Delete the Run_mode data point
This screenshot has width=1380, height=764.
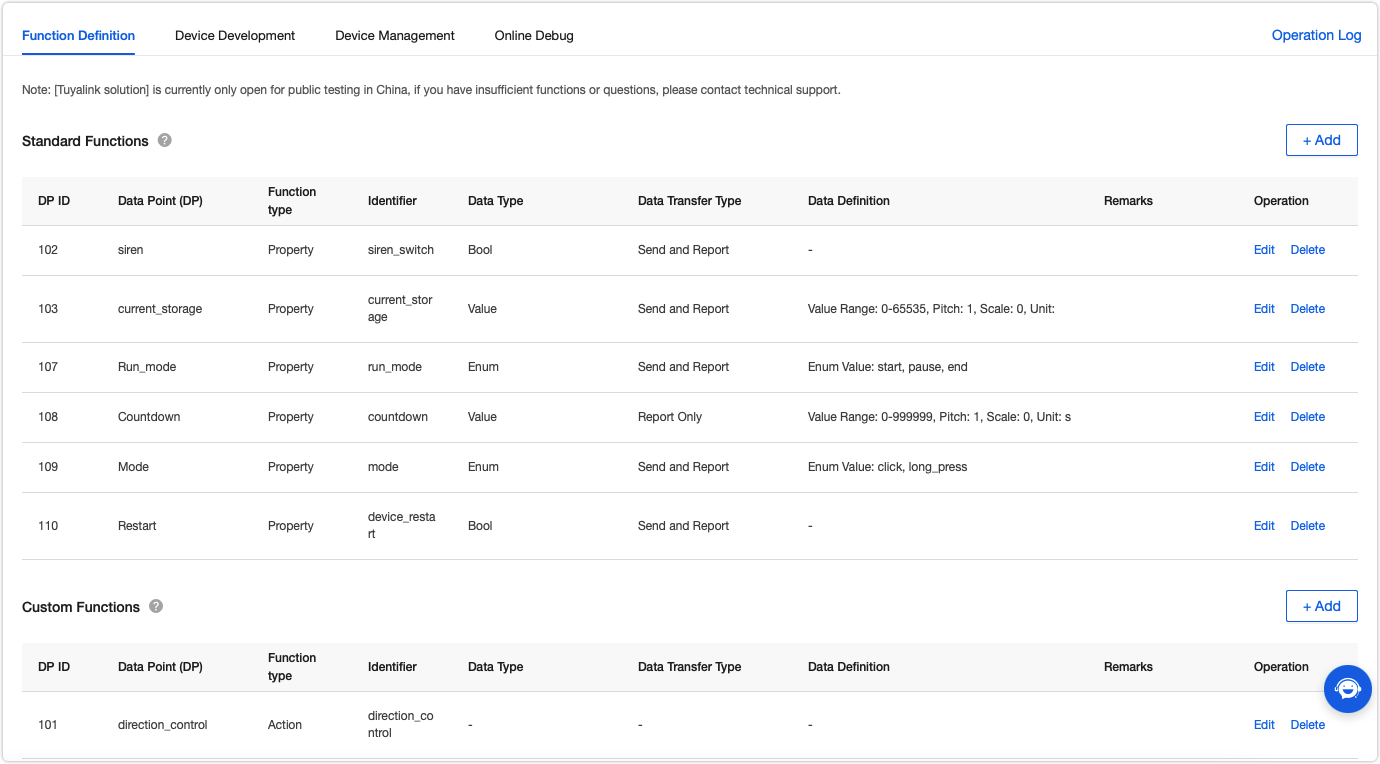[1307, 367]
